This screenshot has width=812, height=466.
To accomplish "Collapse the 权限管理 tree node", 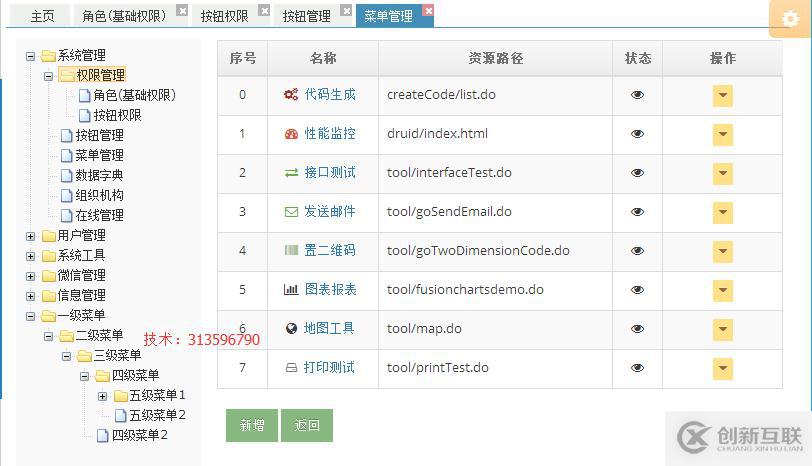I will coord(49,76).
